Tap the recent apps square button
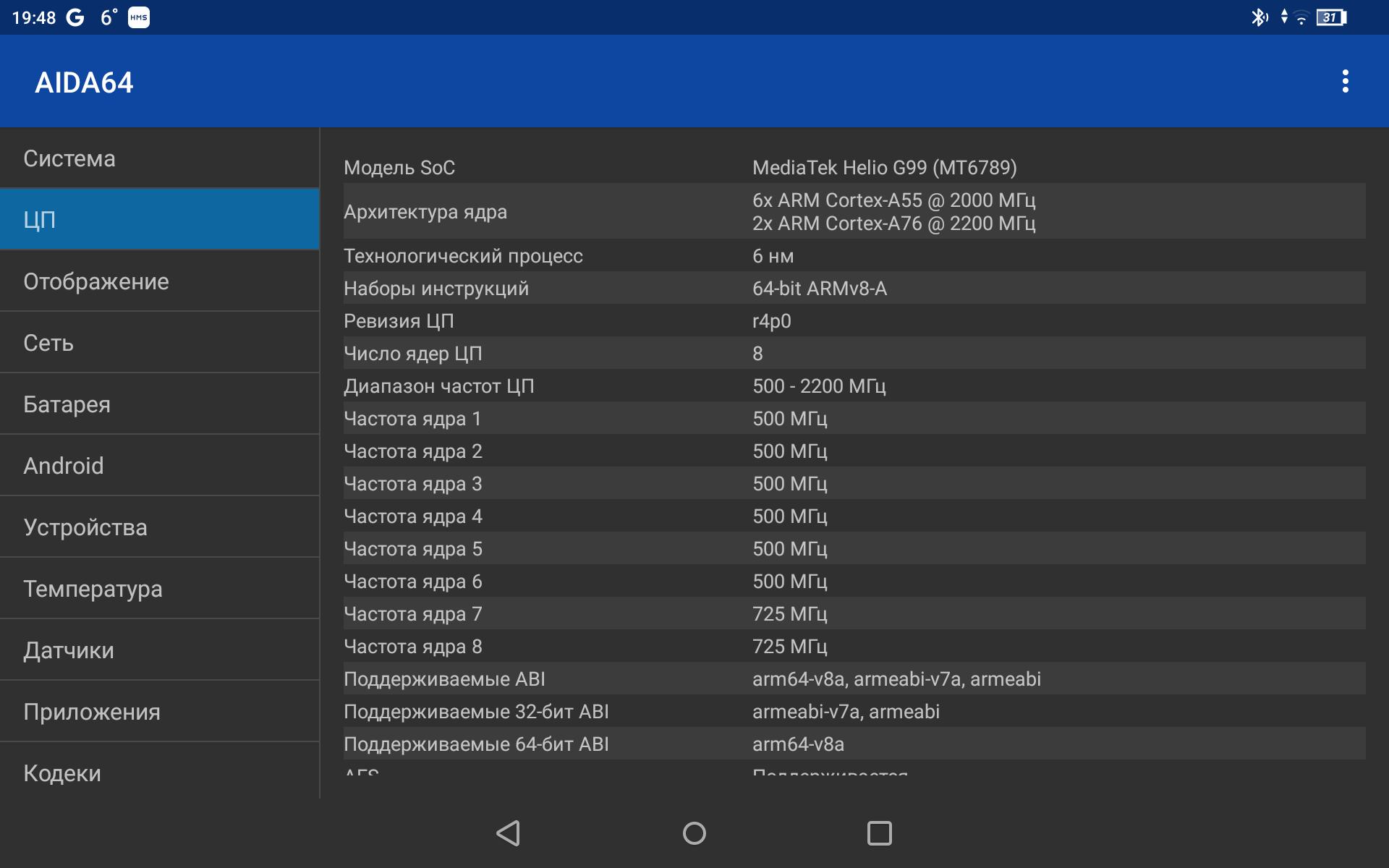Image resolution: width=1389 pixels, height=868 pixels. point(879,833)
